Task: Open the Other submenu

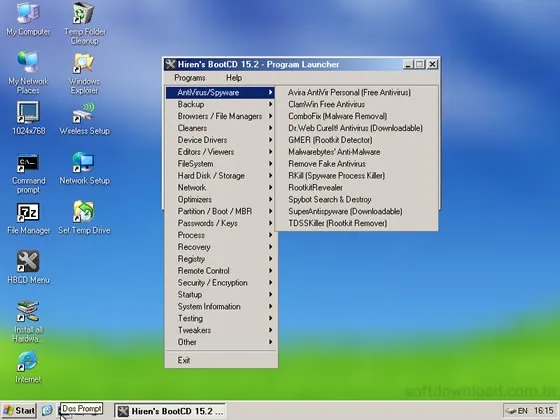Action: tap(220, 342)
